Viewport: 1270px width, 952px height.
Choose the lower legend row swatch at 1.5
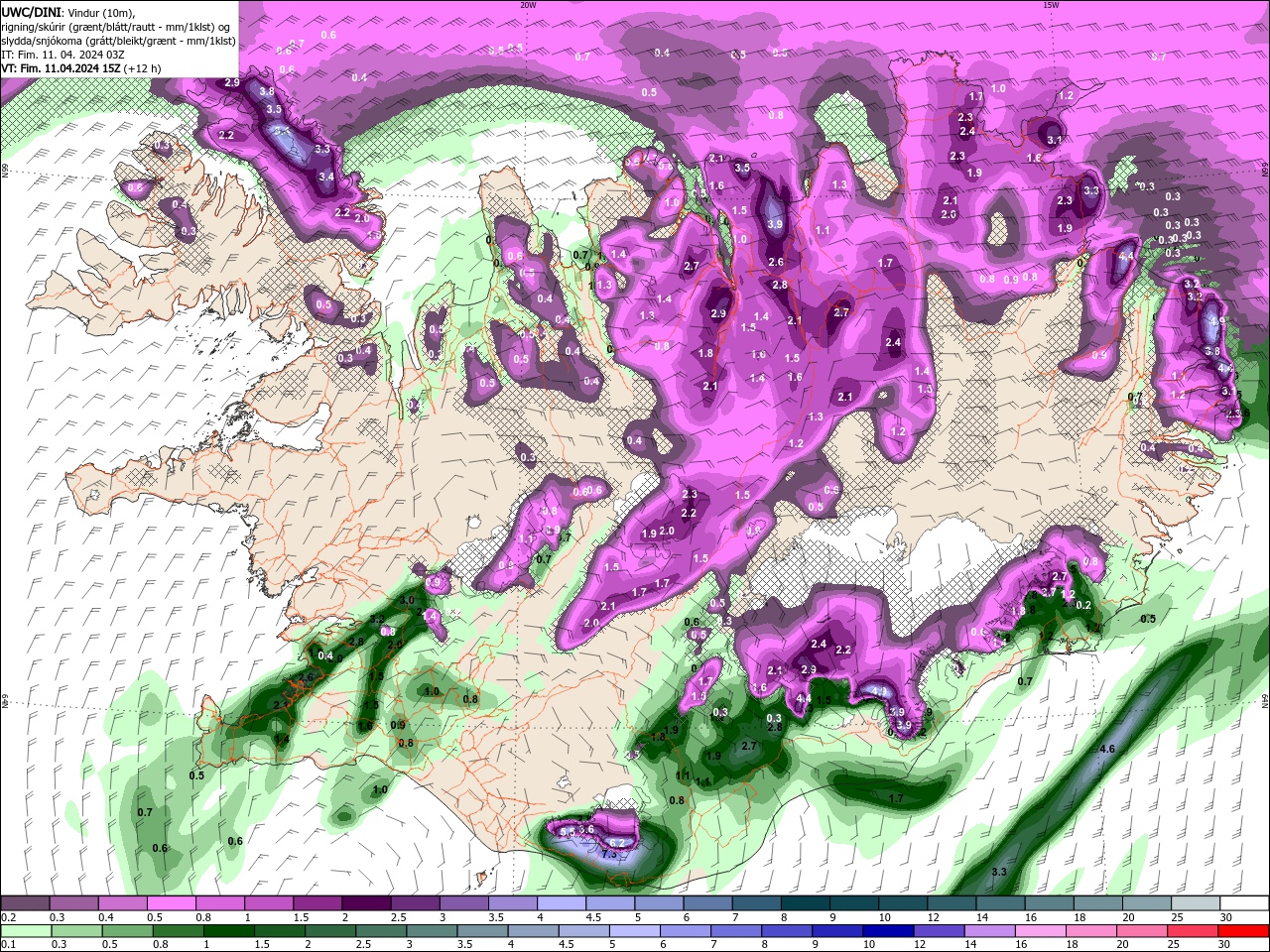coord(280,931)
